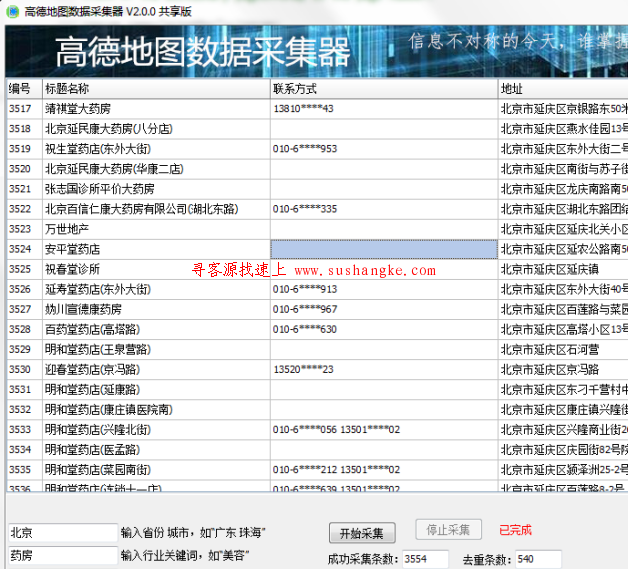The width and height of the screenshot is (628, 569).
Task: Select row 明和堂药店(医孟路)
Action: (x=317, y=450)
